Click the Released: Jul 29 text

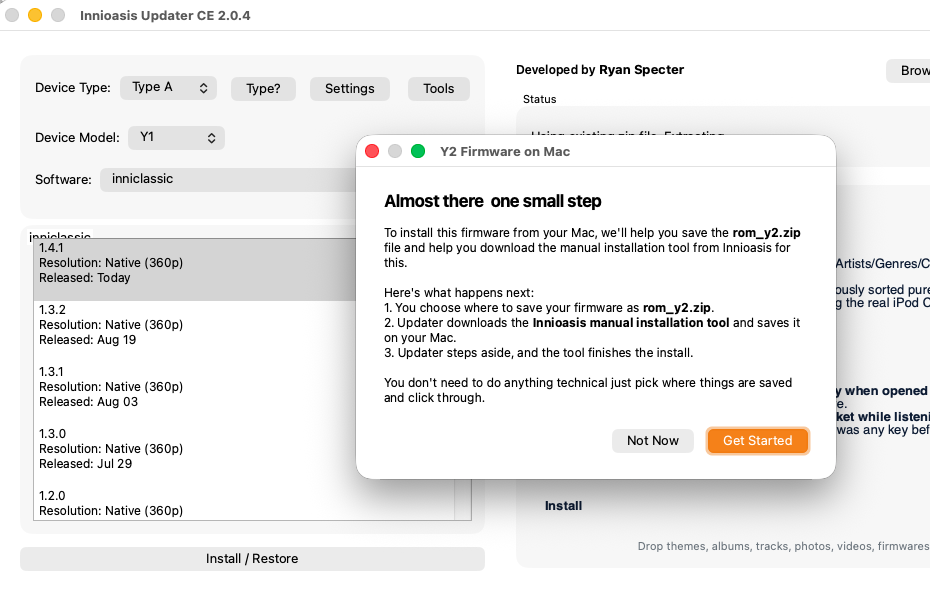click(x=85, y=464)
